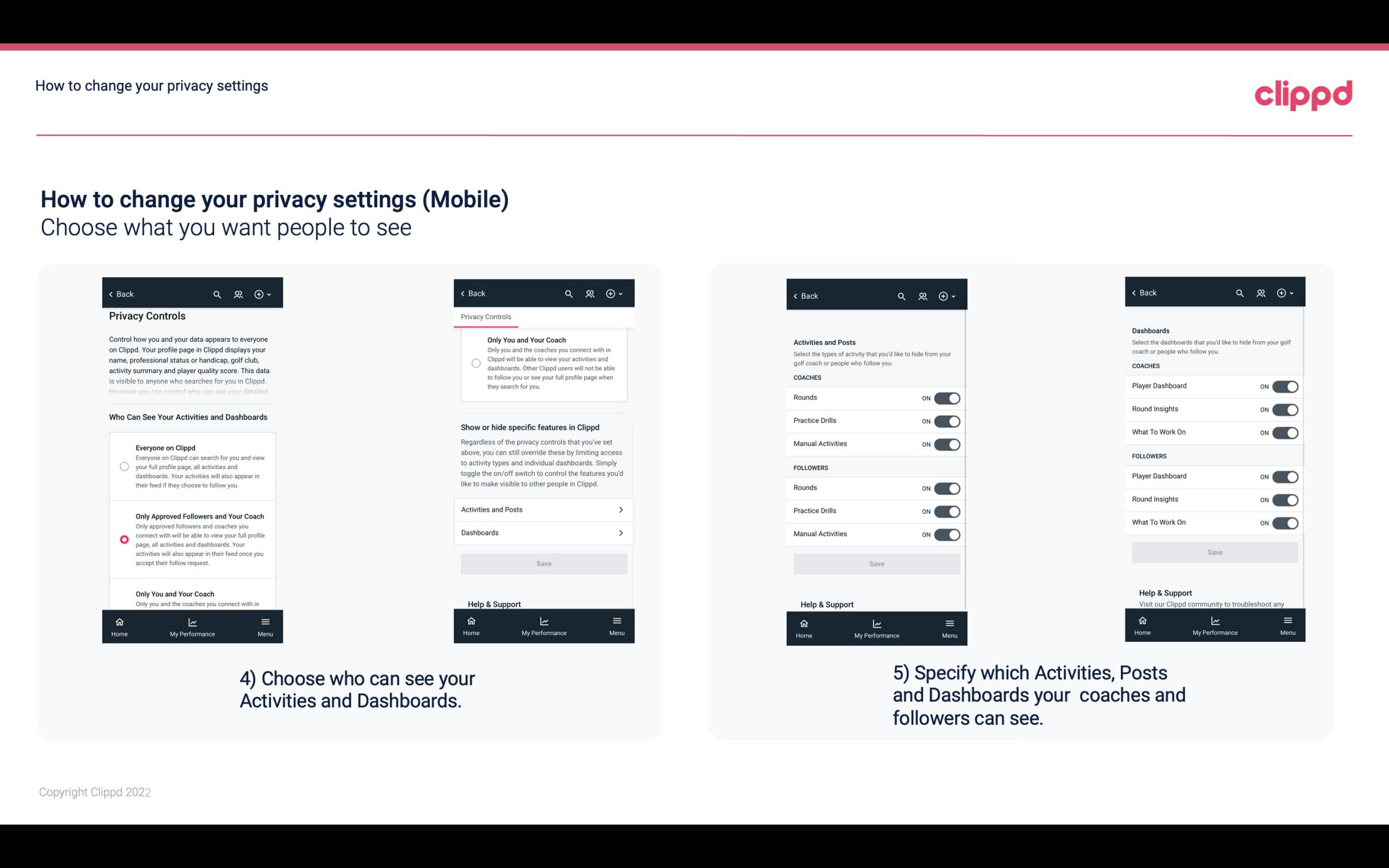Click the Back arrow icon on first screen
Image resolution: width=1389 pixels, height=868 pixels.
click(x=112, y=293)
